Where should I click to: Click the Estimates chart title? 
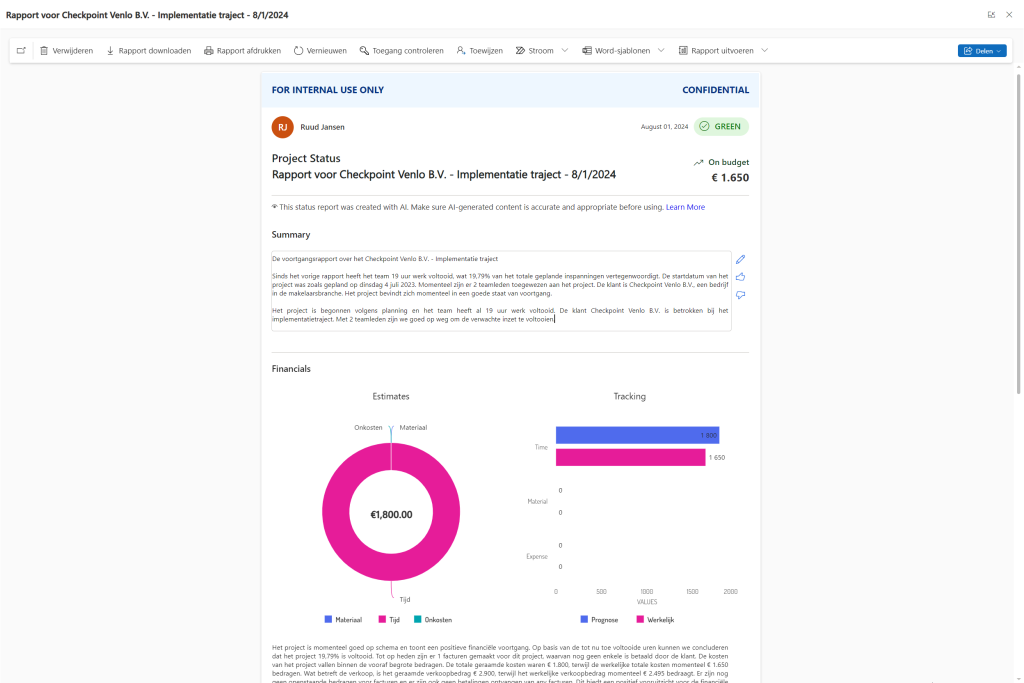391,396
